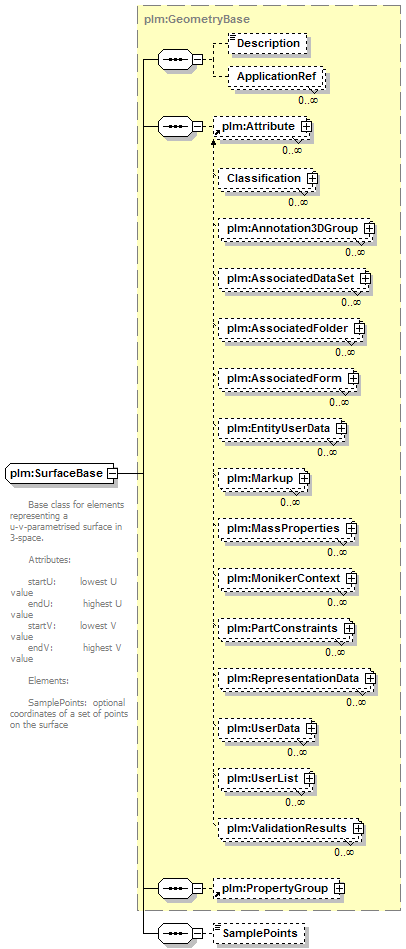The height and width of the screenshot is (949, 406).
Task: Select the ApplicationRef element box
Action: click(x=276, y=77)
